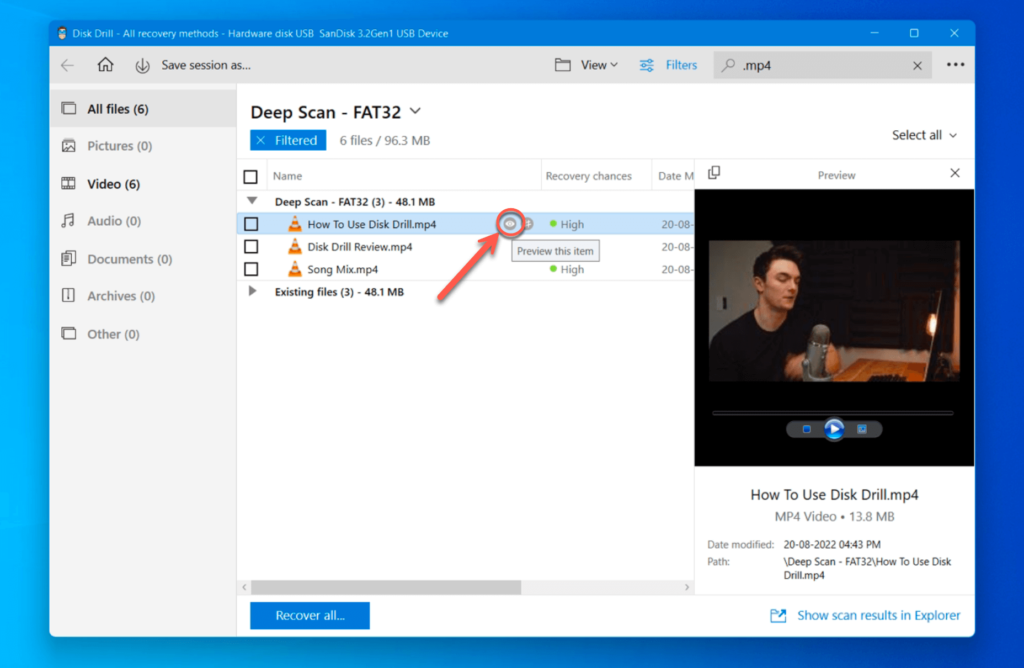
Task: Click the play button in the video preview
Action: (833, 428)
